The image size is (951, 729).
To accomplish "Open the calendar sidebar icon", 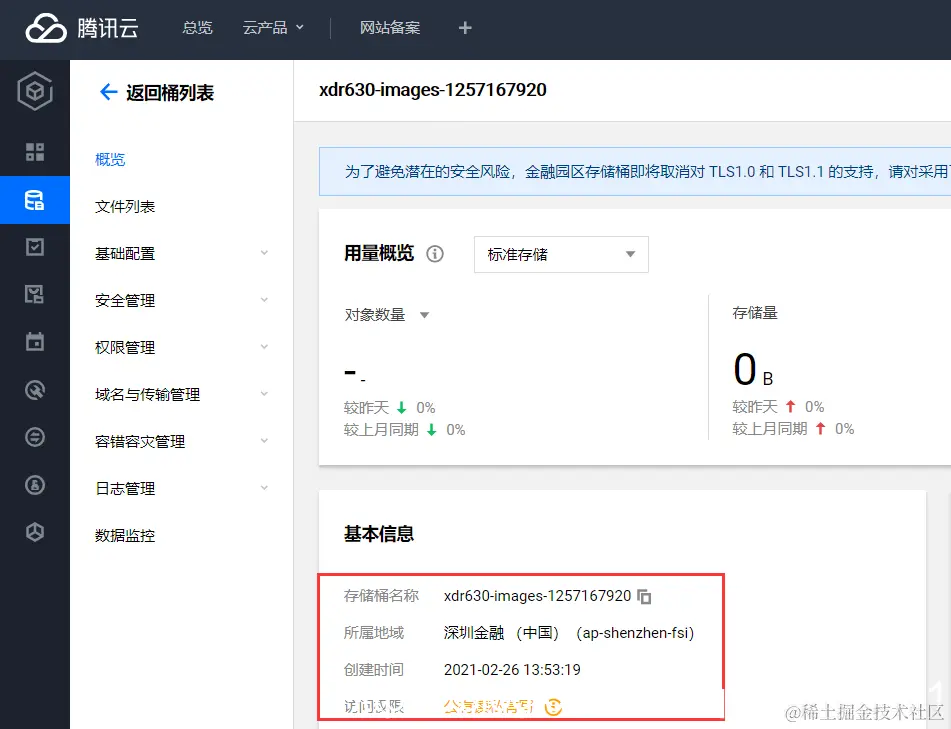I will (35, 341).
